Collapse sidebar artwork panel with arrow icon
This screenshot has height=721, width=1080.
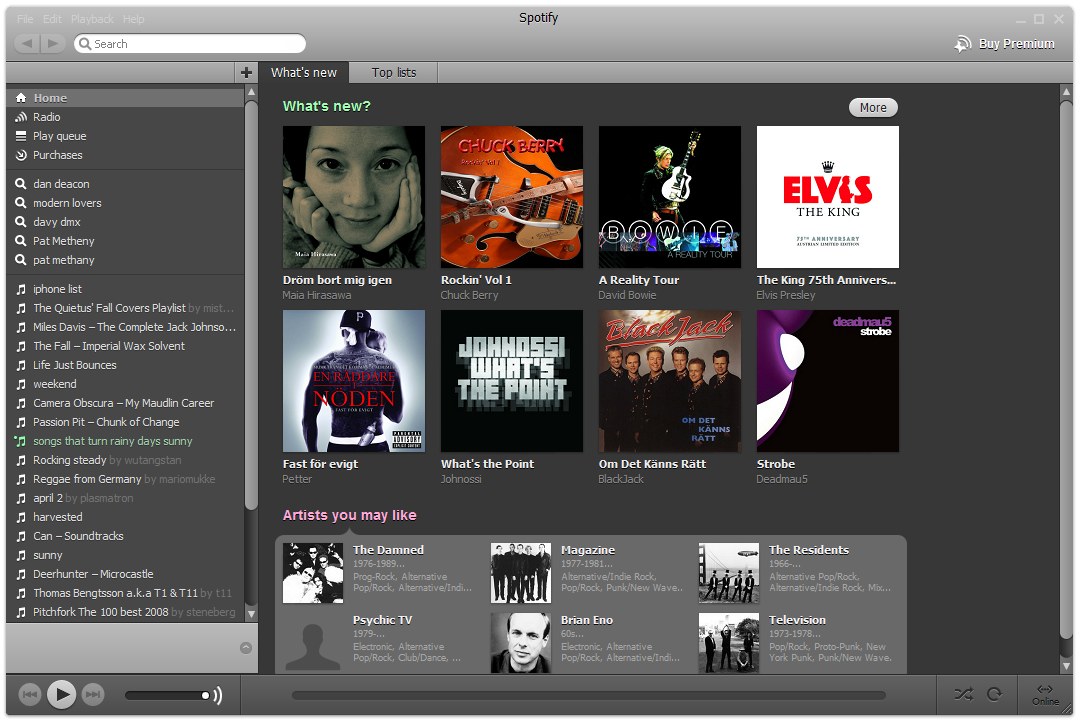(246, 648)
